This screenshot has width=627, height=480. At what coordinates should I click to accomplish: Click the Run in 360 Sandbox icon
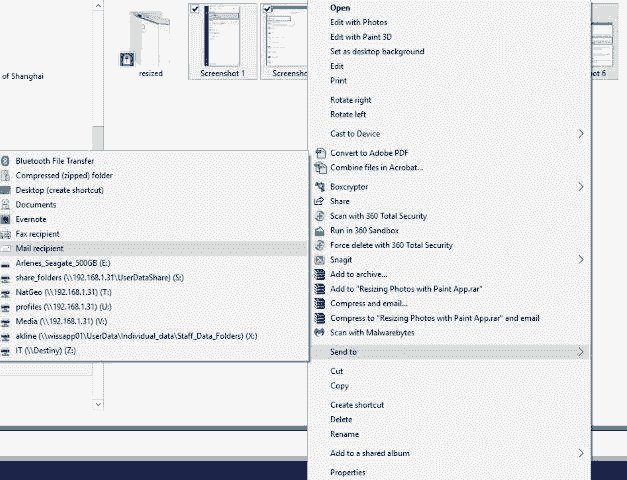pyautogui.click(x=319, y=231)
